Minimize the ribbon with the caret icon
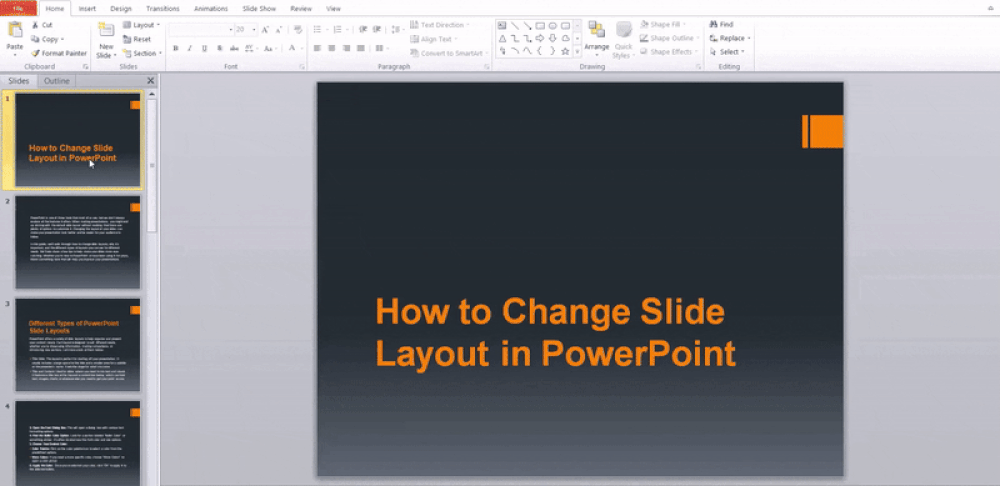Viewport: 1000px width, 486px height. pos(991,8)
